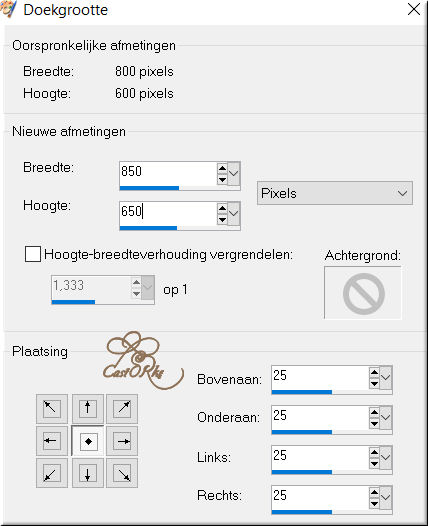This screenshot has height=526, width=428.
Task: Select the bottom-left placement arrow
Action: (x=52, y=473)
